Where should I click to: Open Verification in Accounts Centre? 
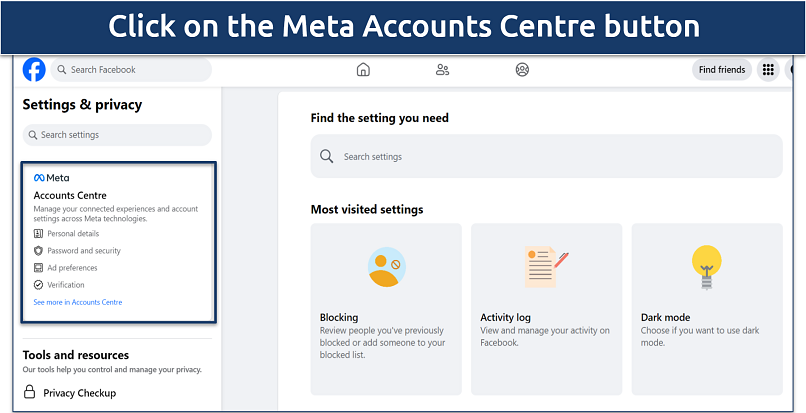tap(67, 285)
